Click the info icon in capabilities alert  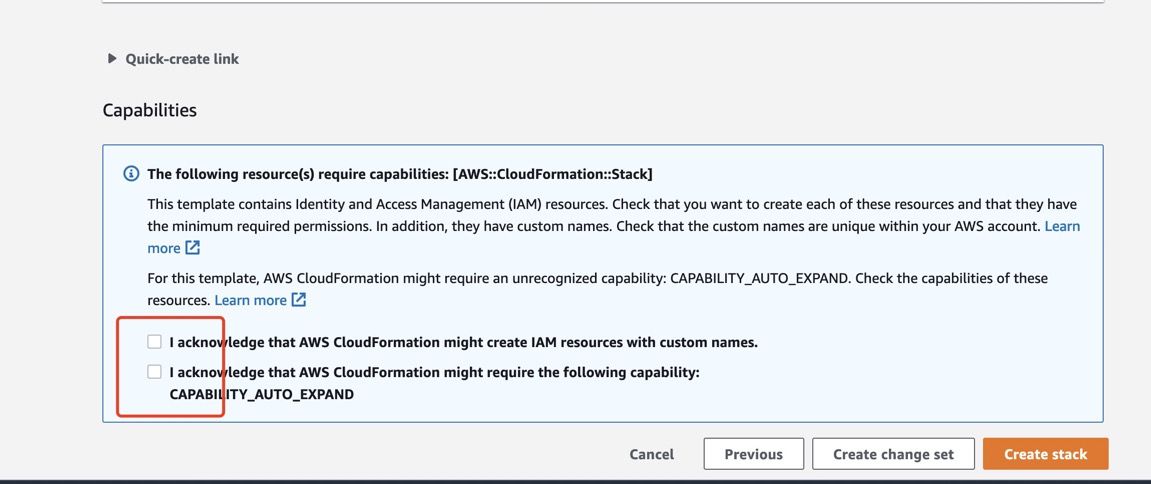(x=131, y=174)
